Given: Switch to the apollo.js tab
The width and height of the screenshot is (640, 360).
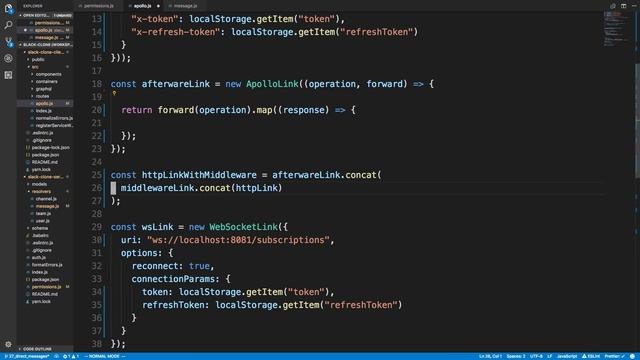Looking at the screenshot, I should coord(142,6).
